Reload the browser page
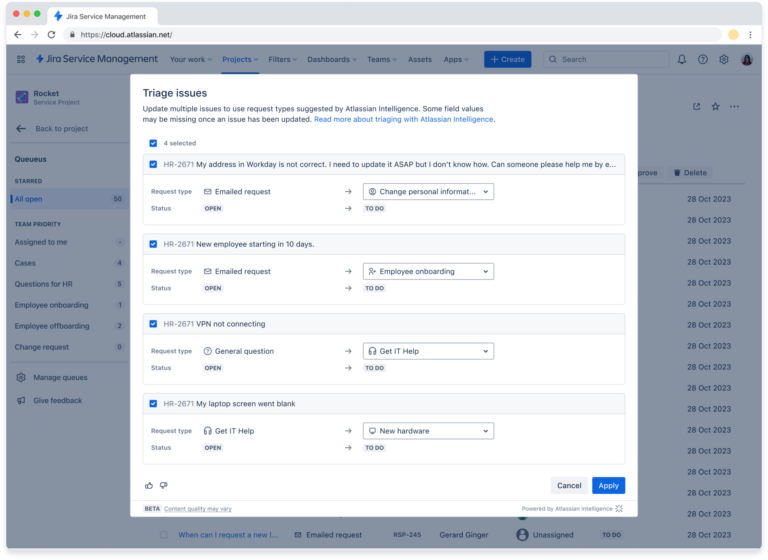Image resolution: width=768 pixels, height=560 pixels. pyautogui.click(x=51, y=35)
